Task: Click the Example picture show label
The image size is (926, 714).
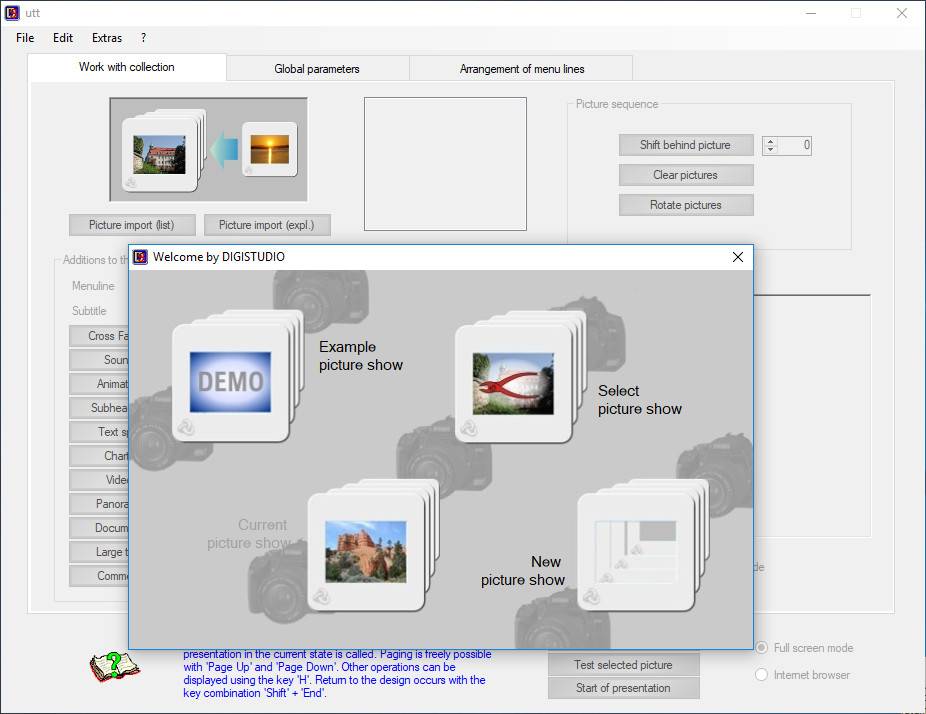Action: pyautogui.click(x=361, y=356)
